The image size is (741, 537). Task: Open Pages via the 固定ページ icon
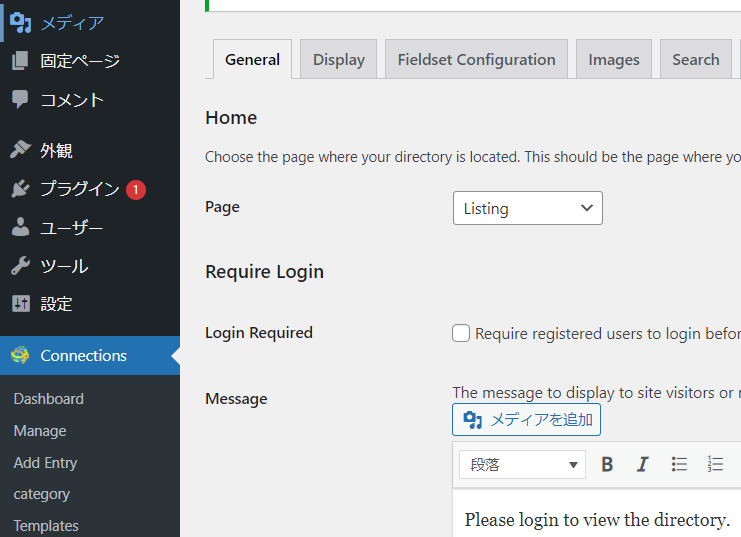[20, 61]
